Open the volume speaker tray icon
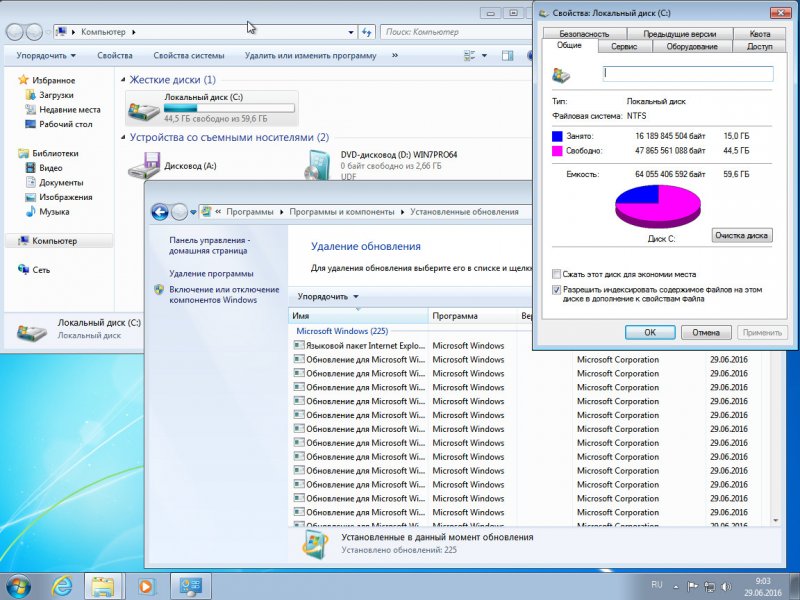This screenshot has width=800, height=600. (x=727, y=586)
